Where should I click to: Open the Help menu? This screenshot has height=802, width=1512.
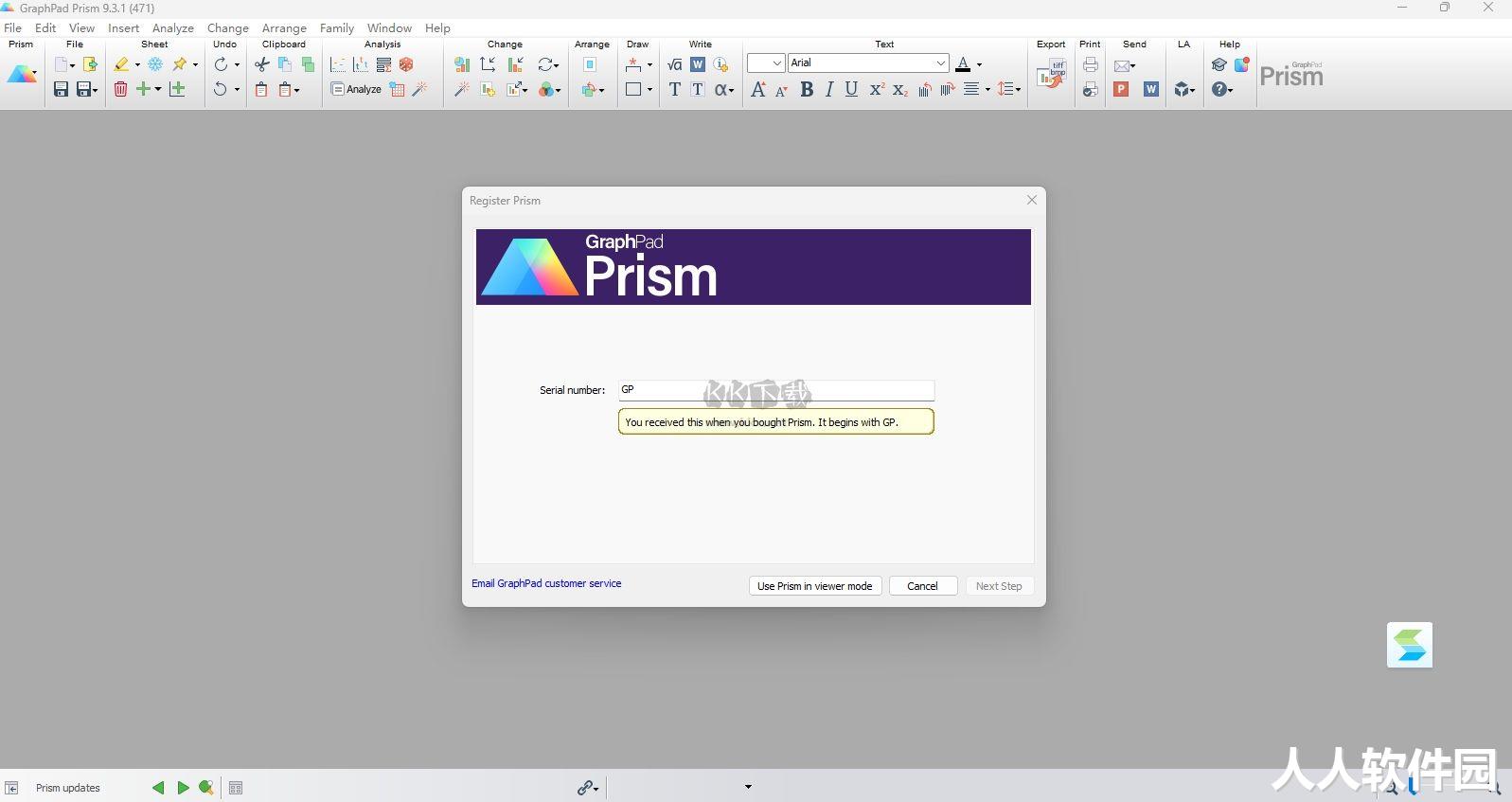437,27
